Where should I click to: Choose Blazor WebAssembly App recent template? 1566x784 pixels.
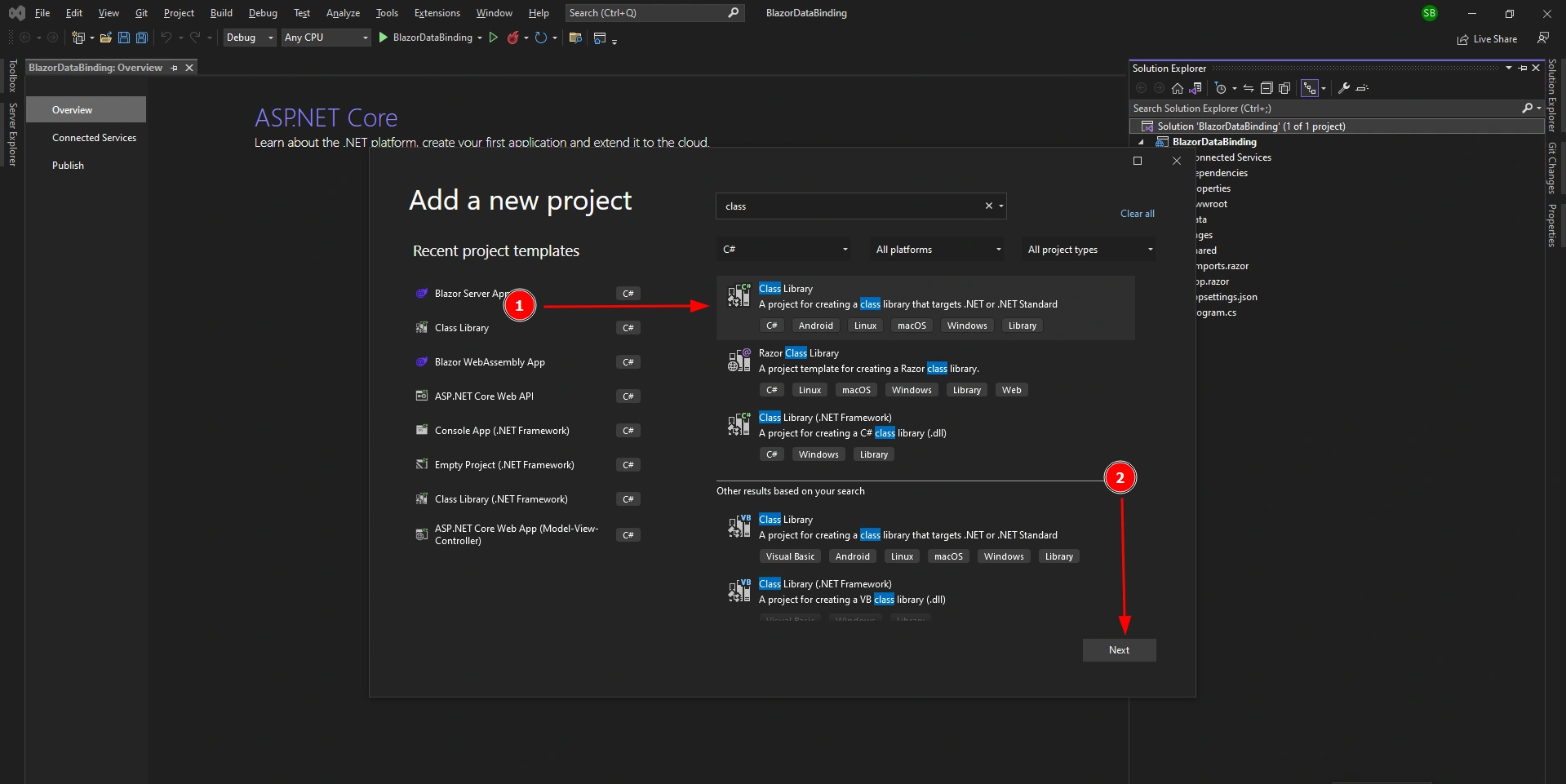point(527,362)
